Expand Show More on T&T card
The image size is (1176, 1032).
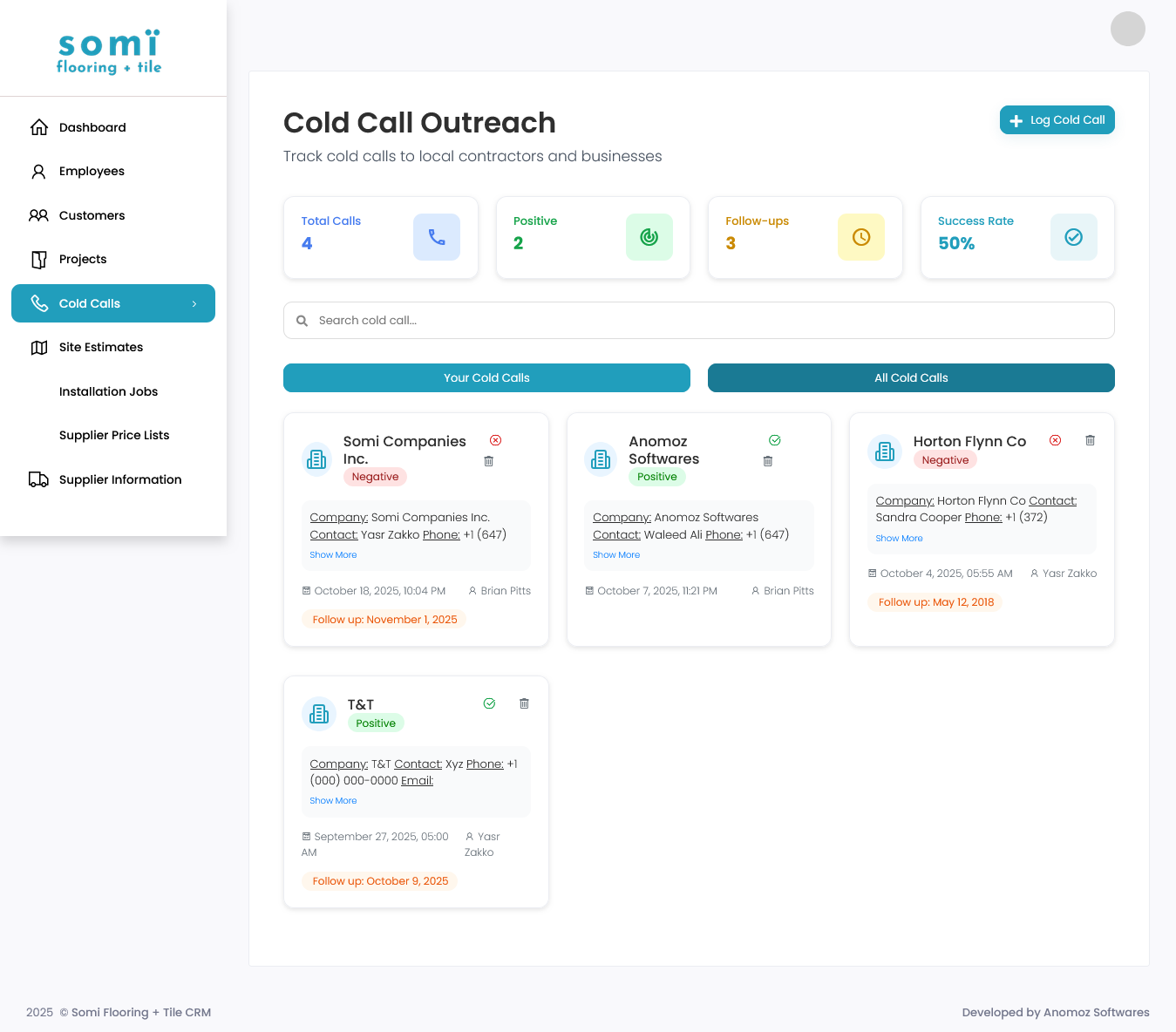pos(333,801)
